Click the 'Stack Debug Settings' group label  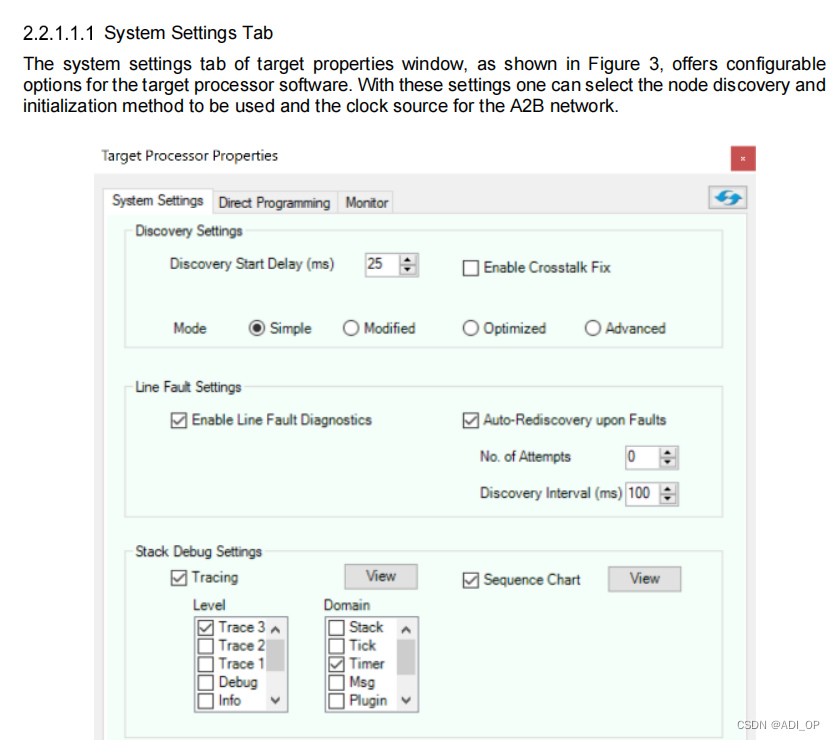click(198, 552)
